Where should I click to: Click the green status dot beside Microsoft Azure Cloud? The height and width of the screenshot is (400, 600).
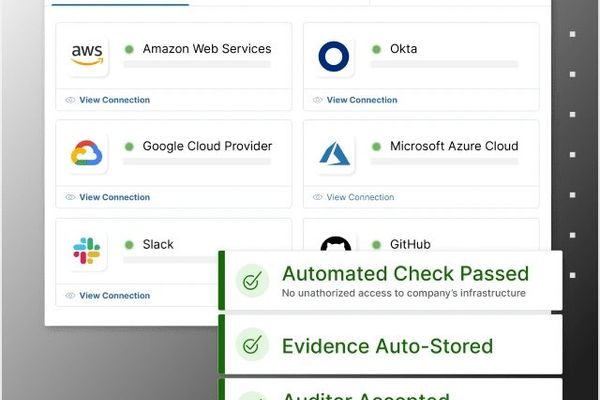[377, 146]
